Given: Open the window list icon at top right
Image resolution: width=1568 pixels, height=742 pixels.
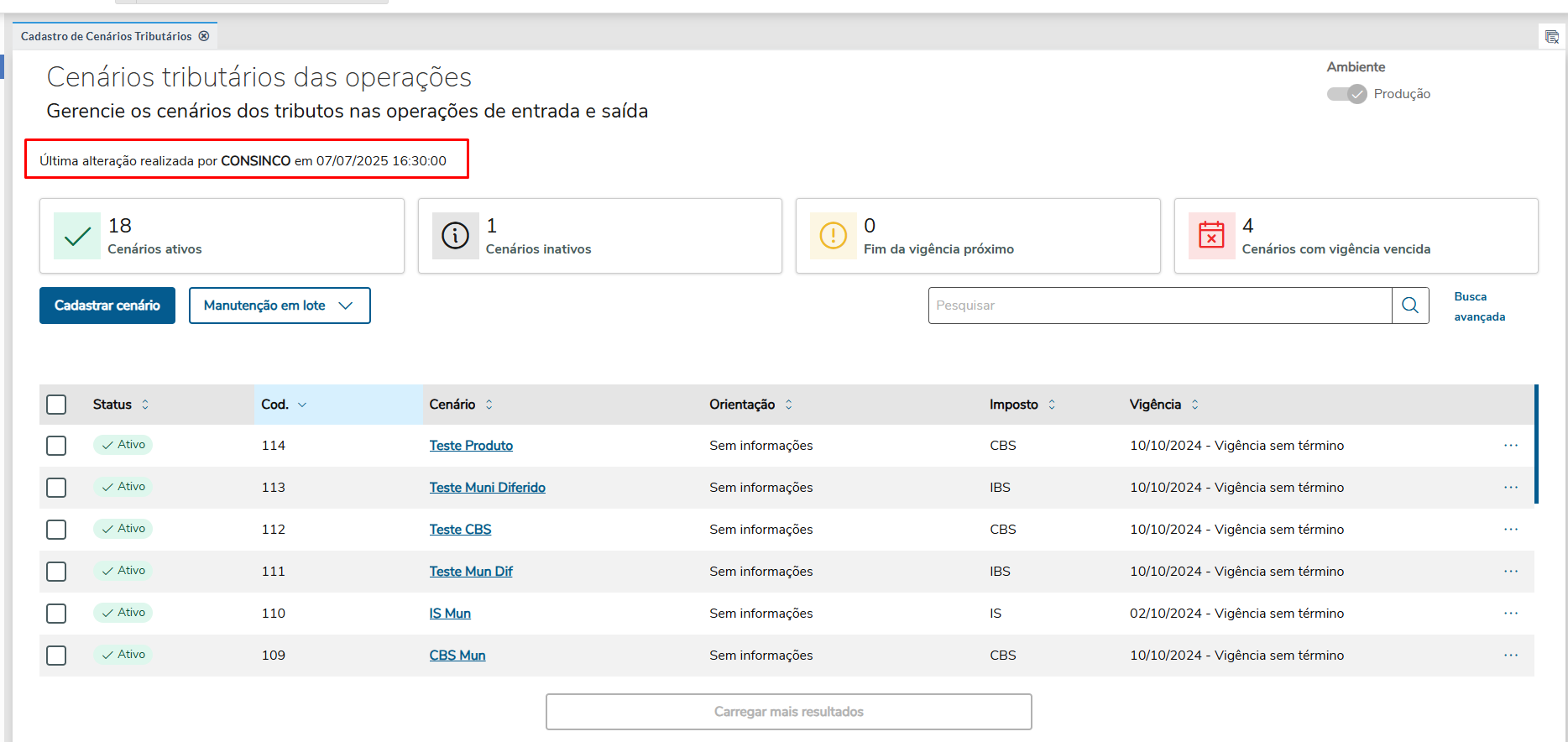Looking at the screenshot, I should [x=1551, y=37].
